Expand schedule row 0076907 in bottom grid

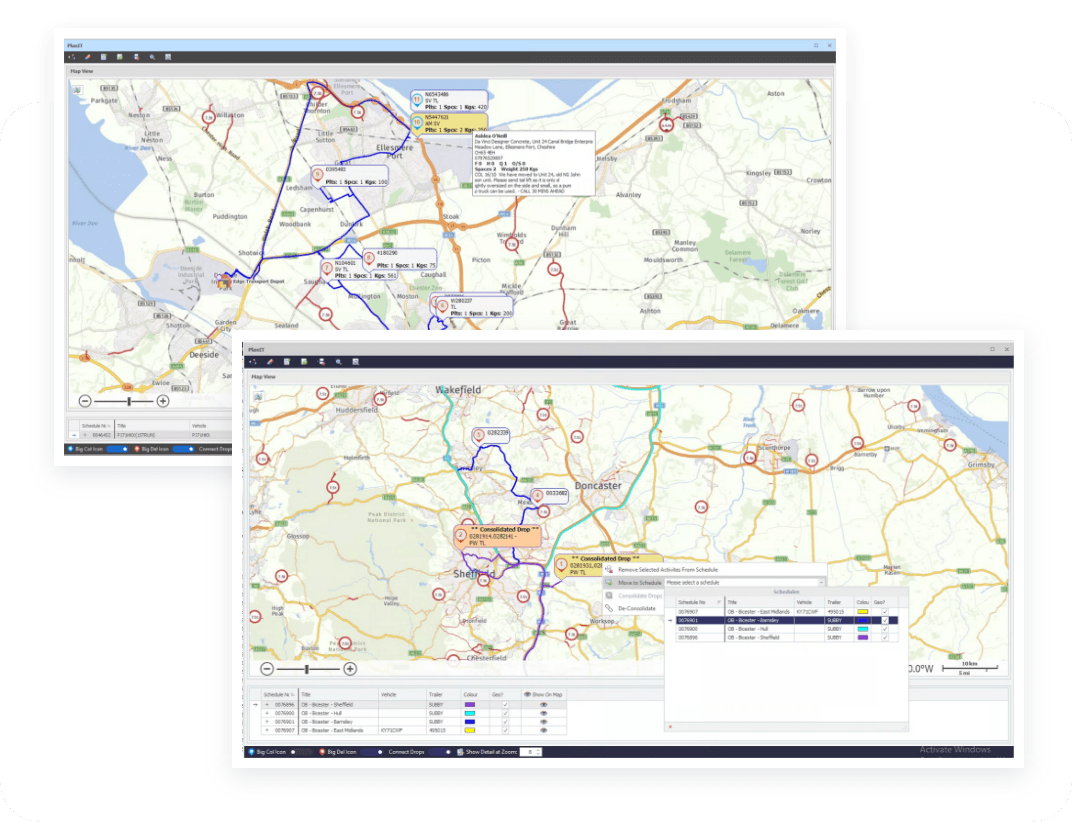click(266, 730)
